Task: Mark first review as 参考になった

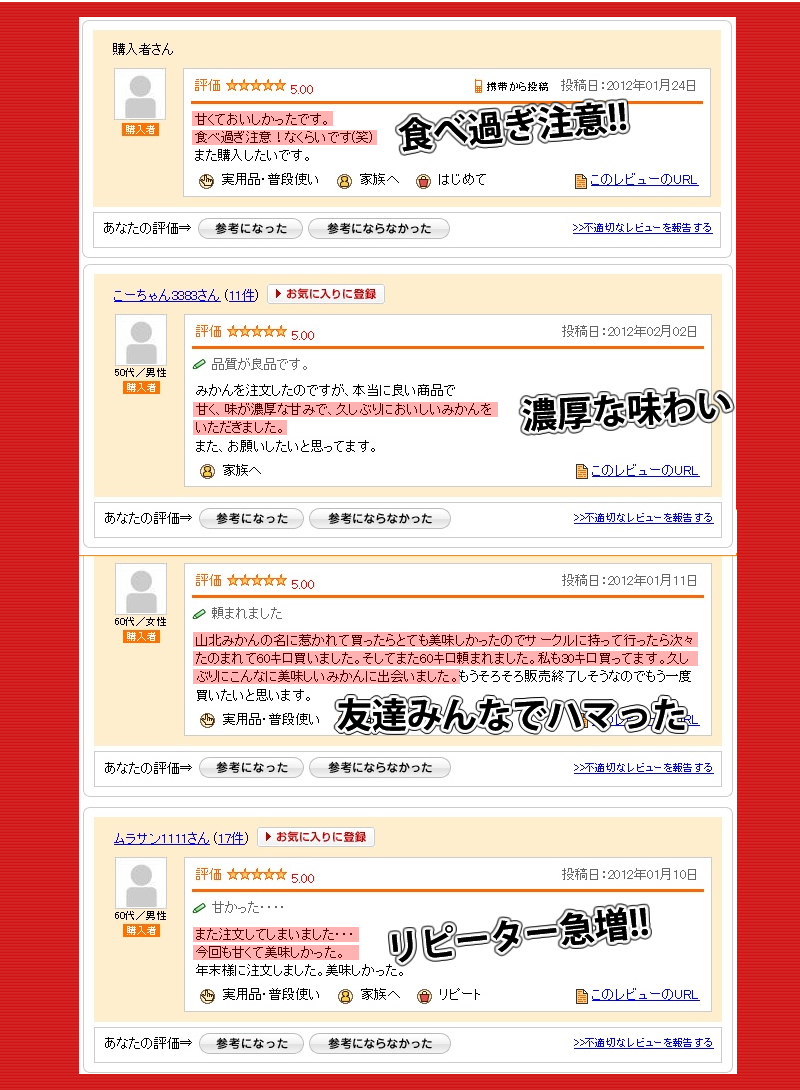Action: click(x=251, y=229)
